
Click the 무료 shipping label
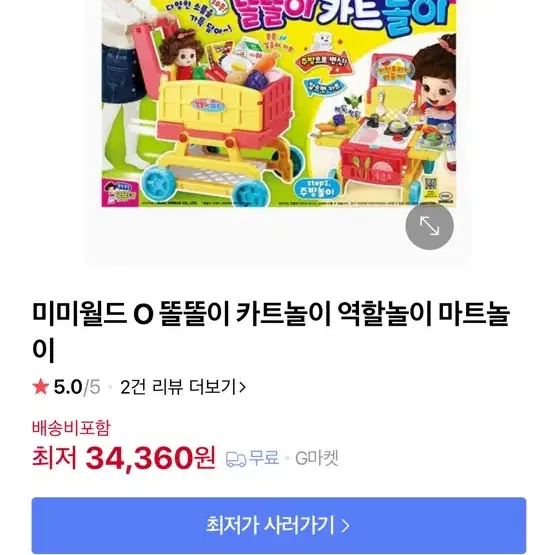click(264, 457)
